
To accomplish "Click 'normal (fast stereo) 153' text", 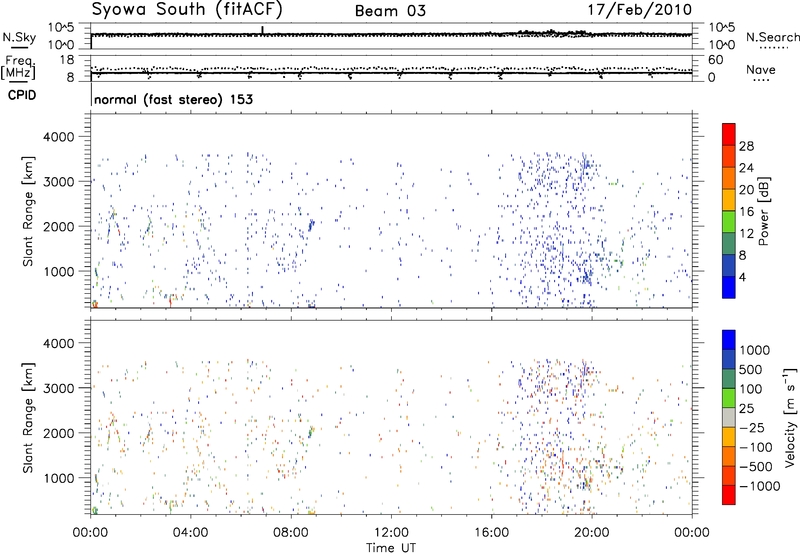I will [x=173, y=99].
